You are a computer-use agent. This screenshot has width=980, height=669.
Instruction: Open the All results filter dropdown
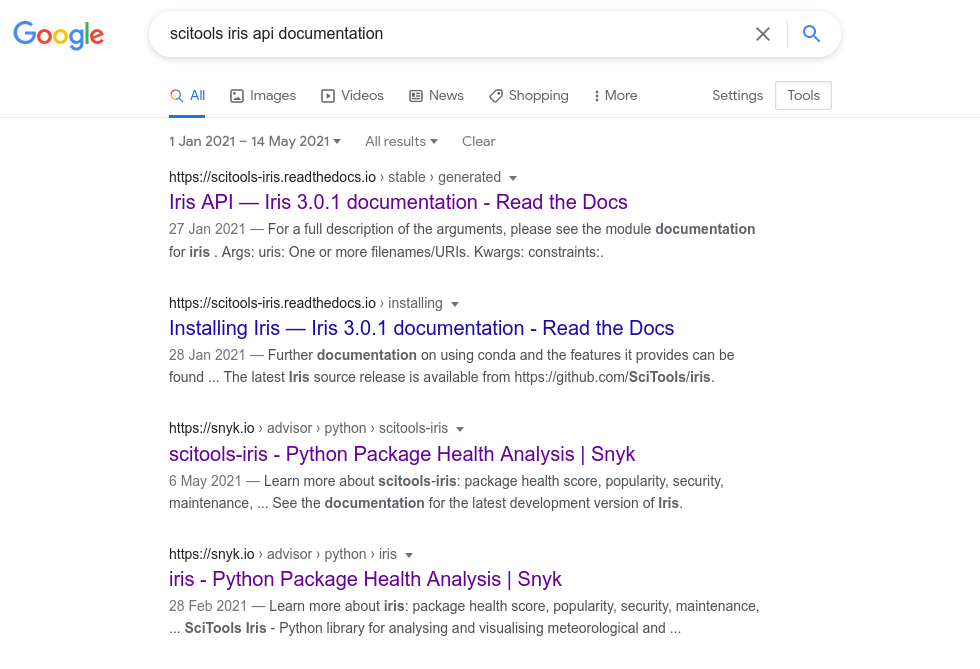[400, 141]
